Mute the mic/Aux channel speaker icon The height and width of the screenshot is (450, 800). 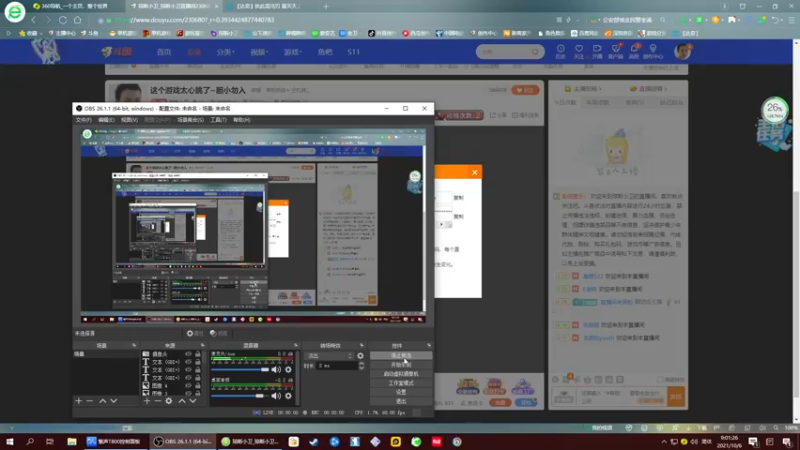(276, 369)
